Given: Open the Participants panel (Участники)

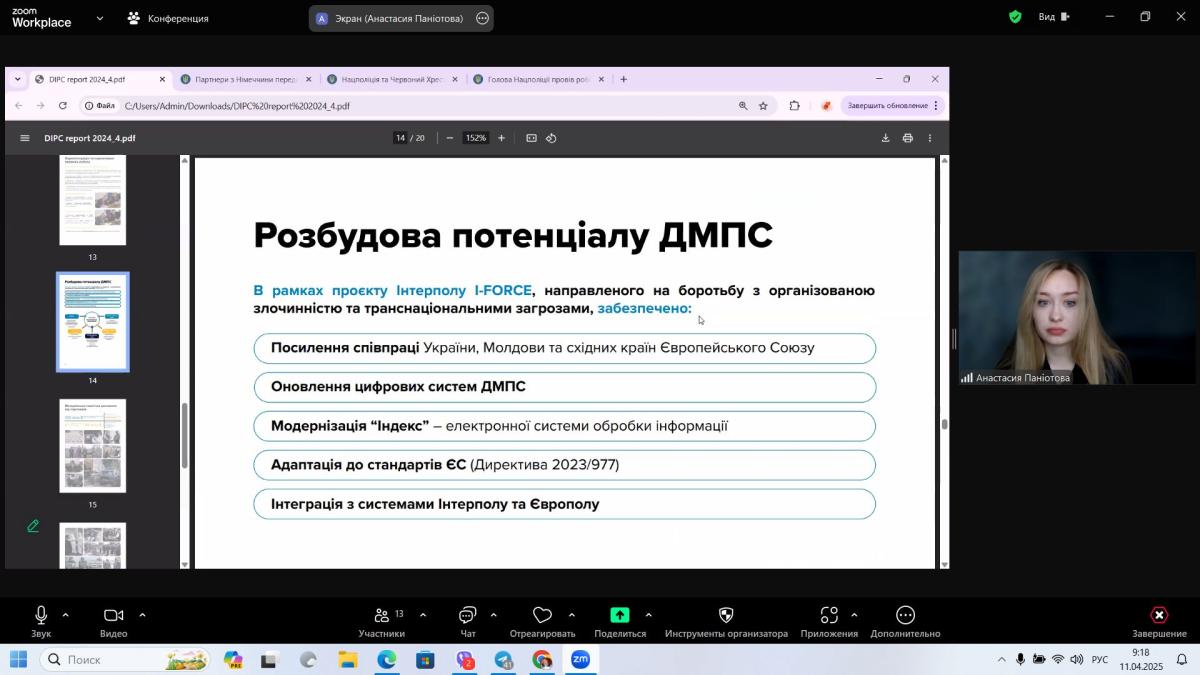Looking at the screenshot, I should click(x=381, y=616).
